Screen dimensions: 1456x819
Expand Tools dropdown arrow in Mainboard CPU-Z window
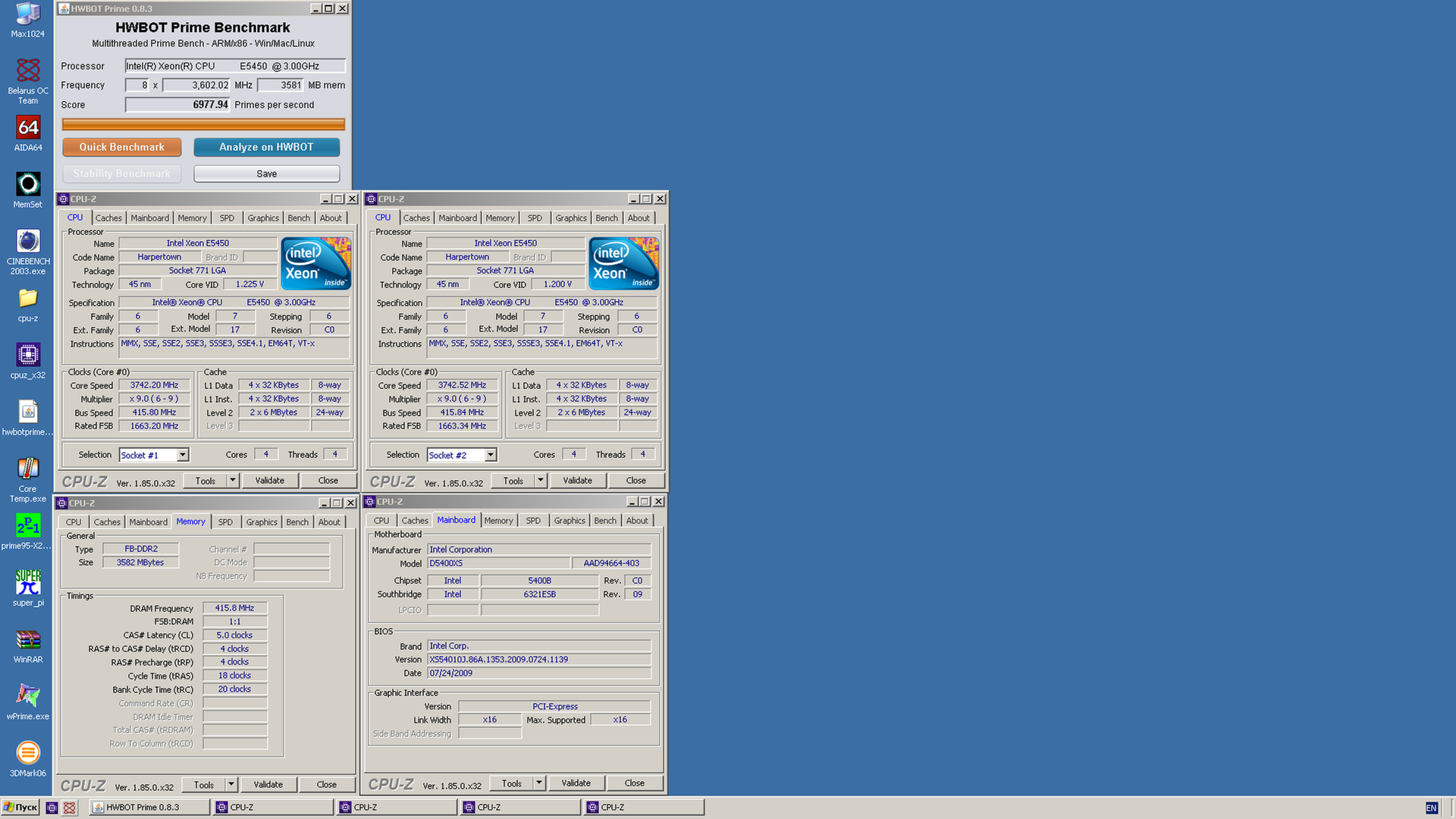pyautogui.click(x=539, y=783)
